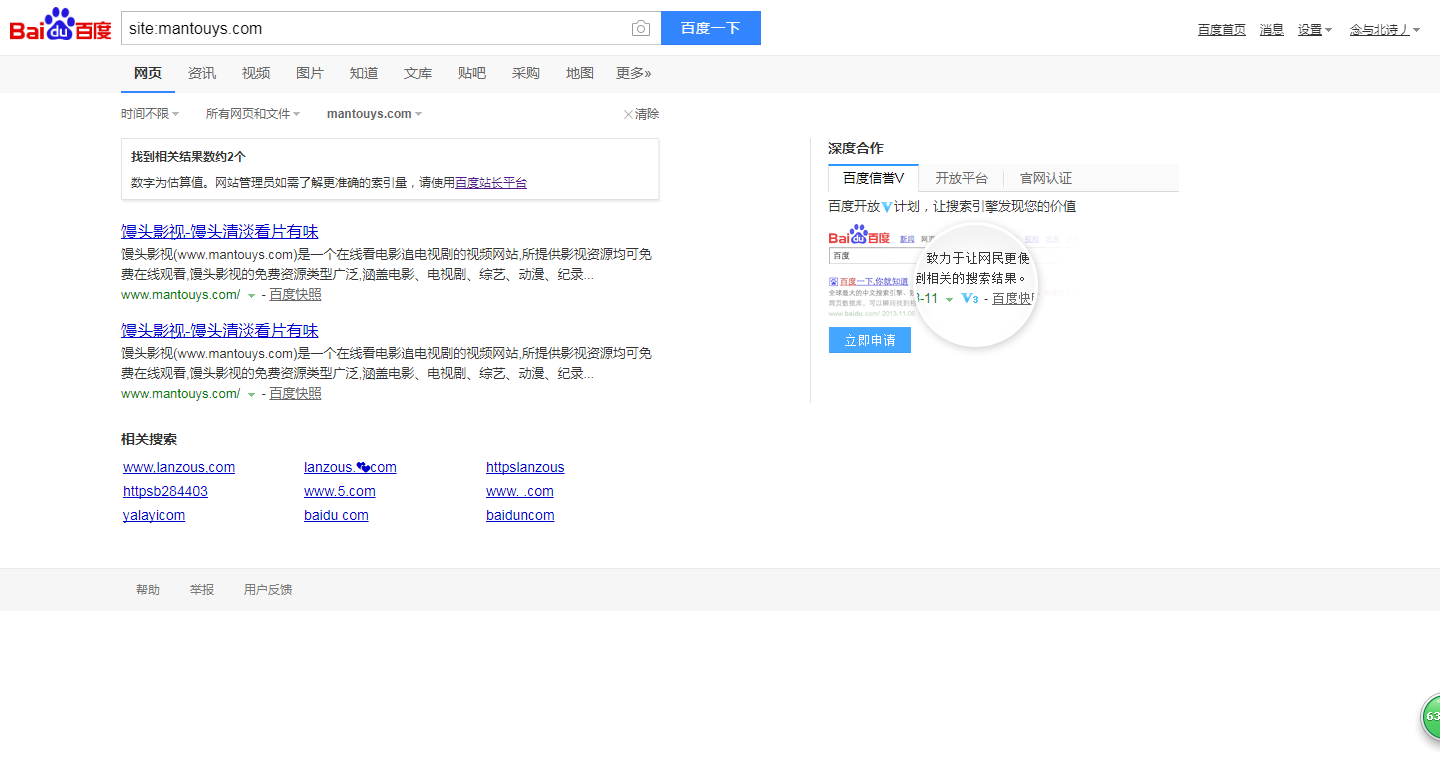
Task: Click the green circular badge at screen edge
Action: pyautogui.click(x=1431, y=717)
